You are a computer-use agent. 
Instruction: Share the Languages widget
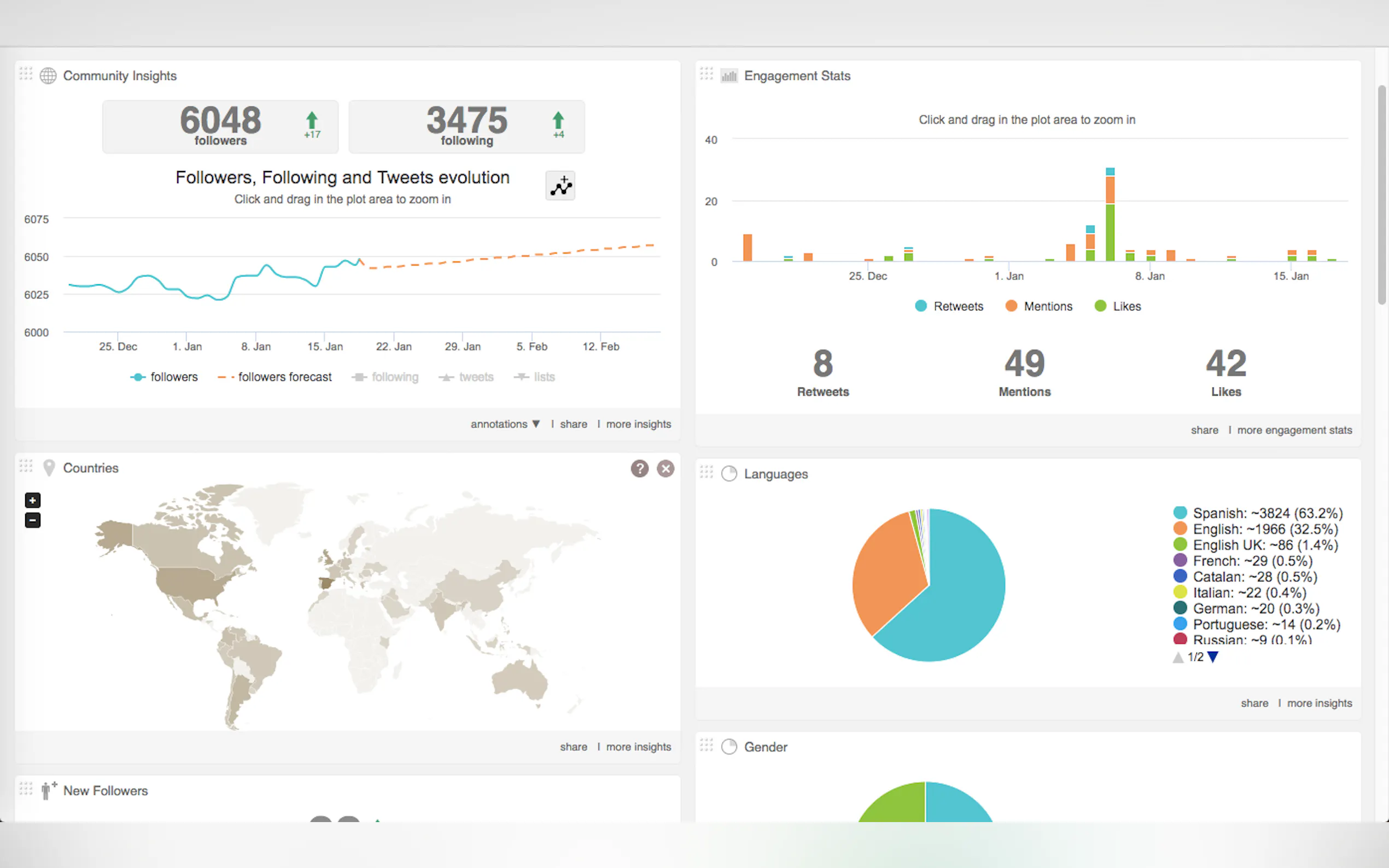1254,703
